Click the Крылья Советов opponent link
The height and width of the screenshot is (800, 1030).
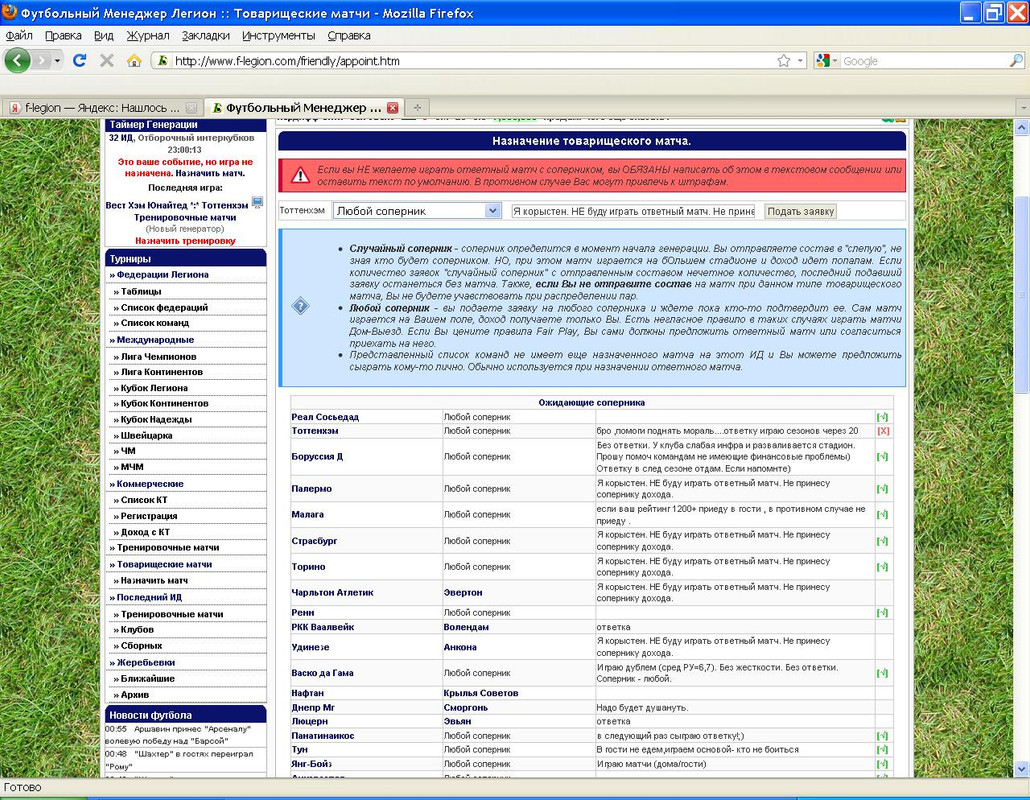(481, 693)
